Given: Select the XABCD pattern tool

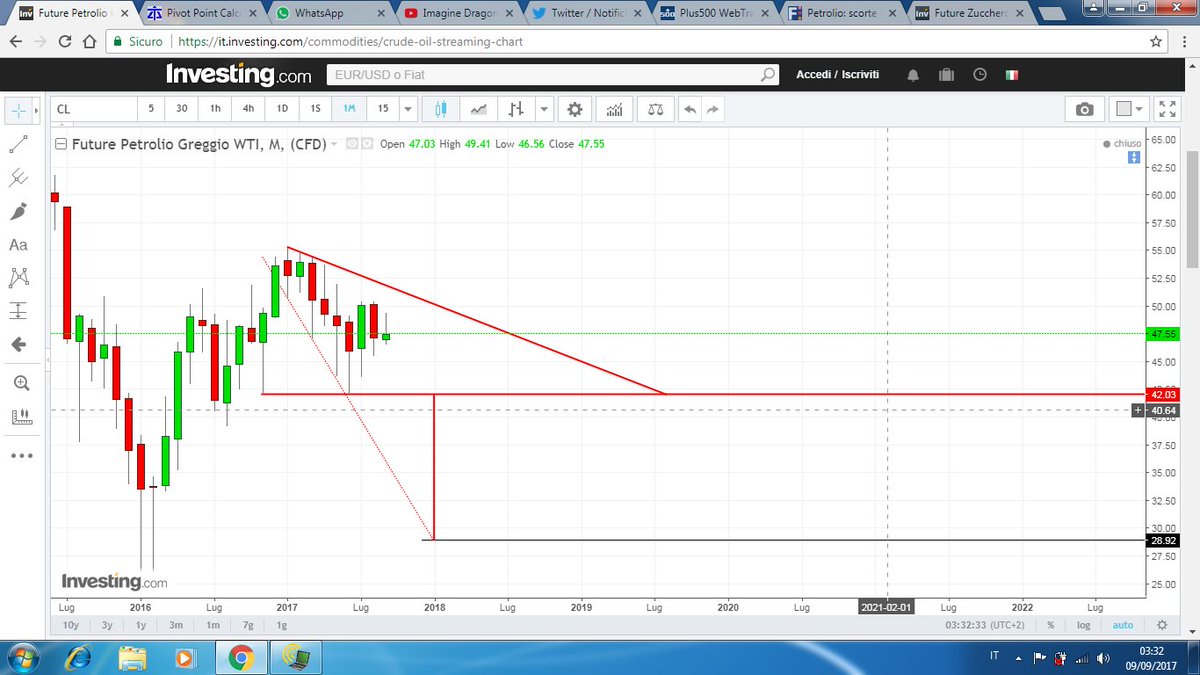Looking at the screenshot, I should pos(18,277).
